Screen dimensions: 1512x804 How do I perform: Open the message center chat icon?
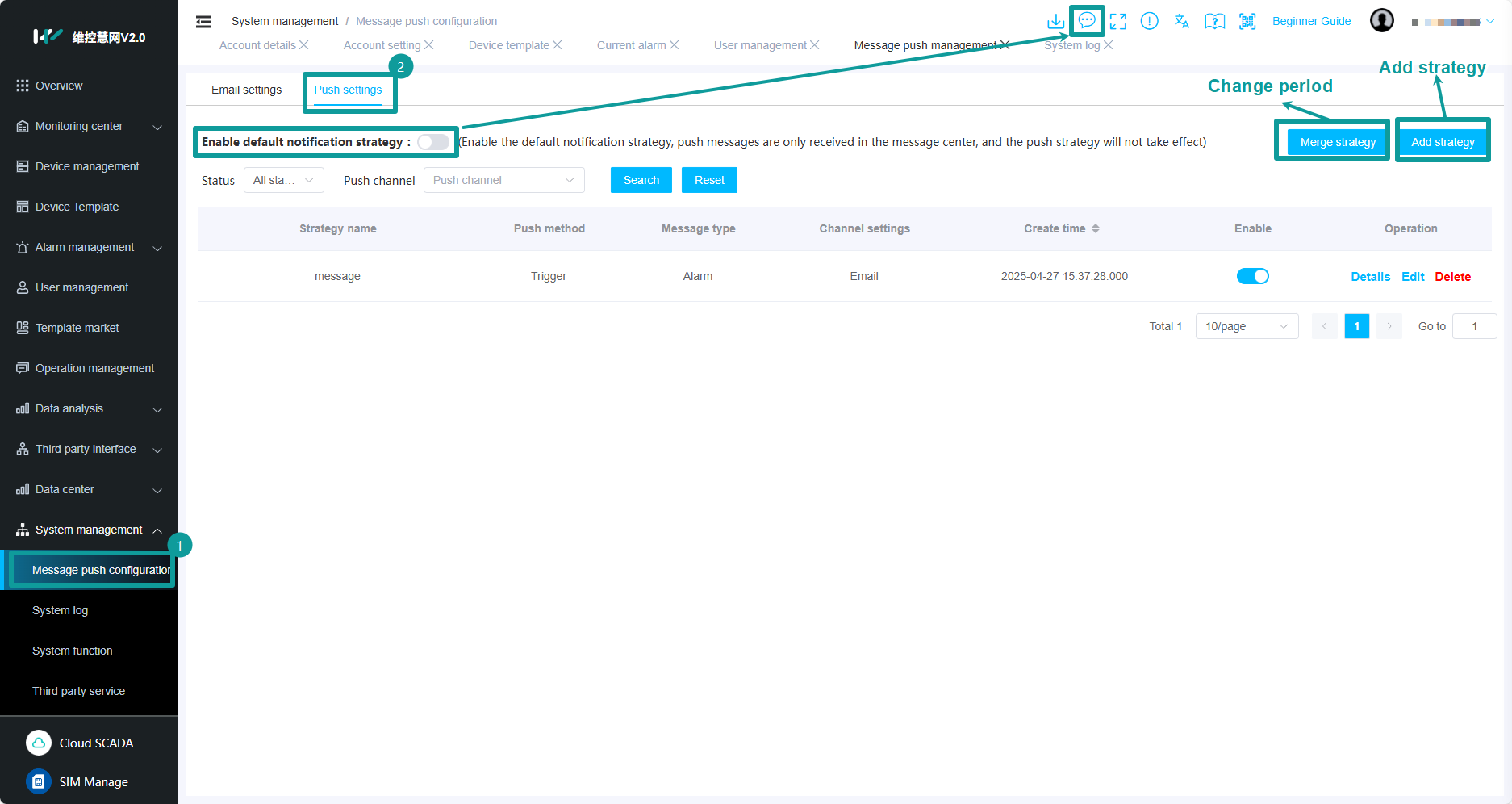[1087, 20]
